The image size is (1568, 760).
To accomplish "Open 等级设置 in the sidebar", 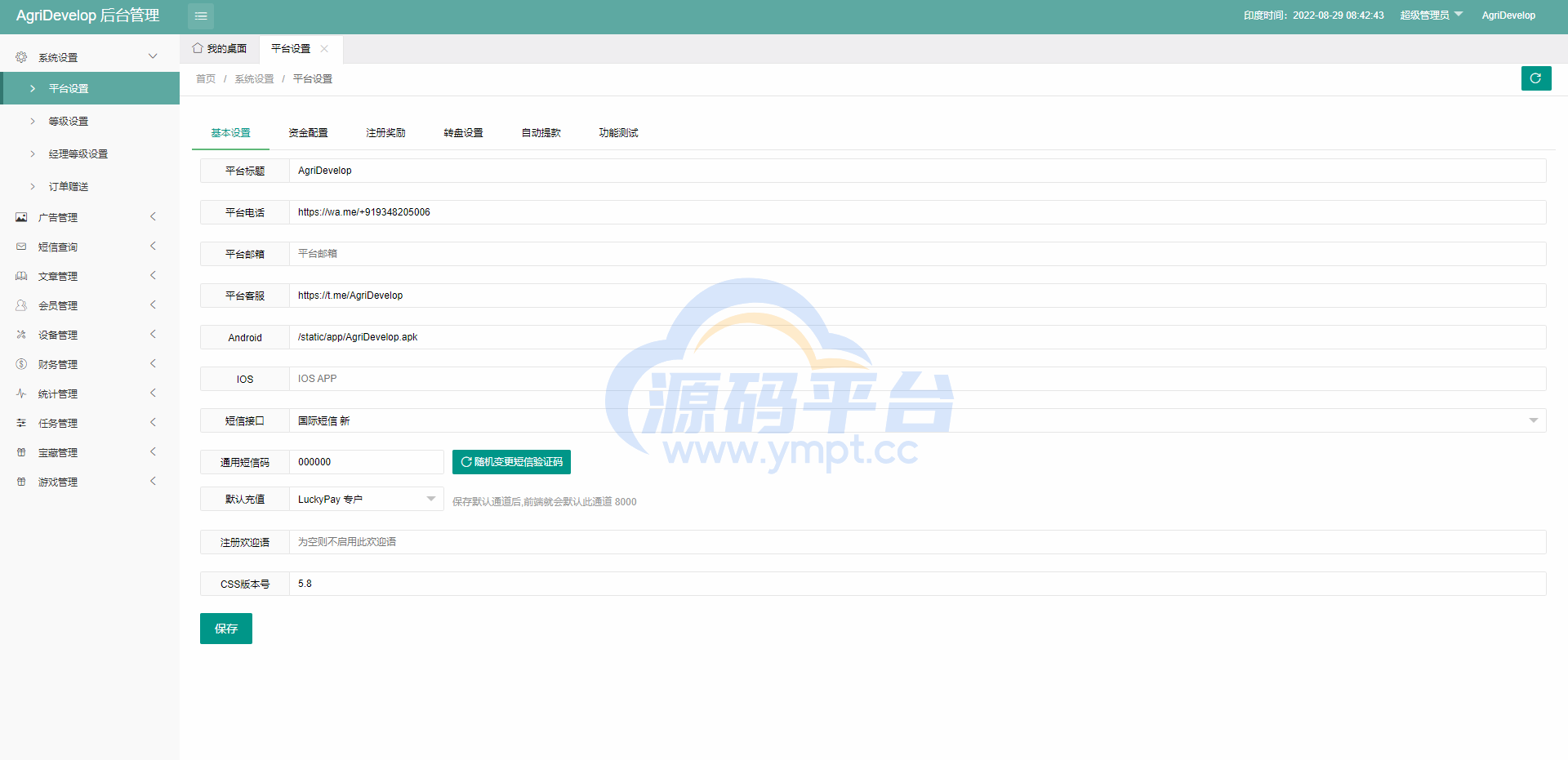I will pos(90,121).
